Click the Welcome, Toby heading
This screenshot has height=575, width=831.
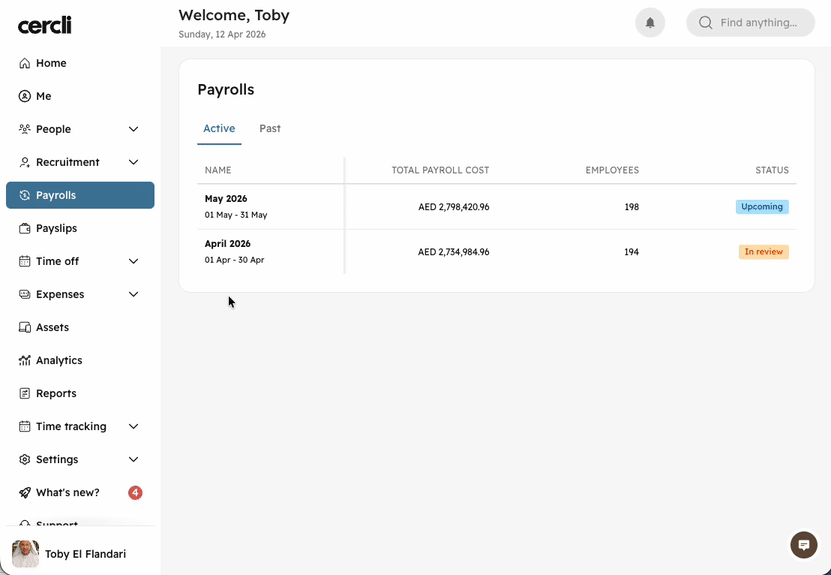pos(234,15)
